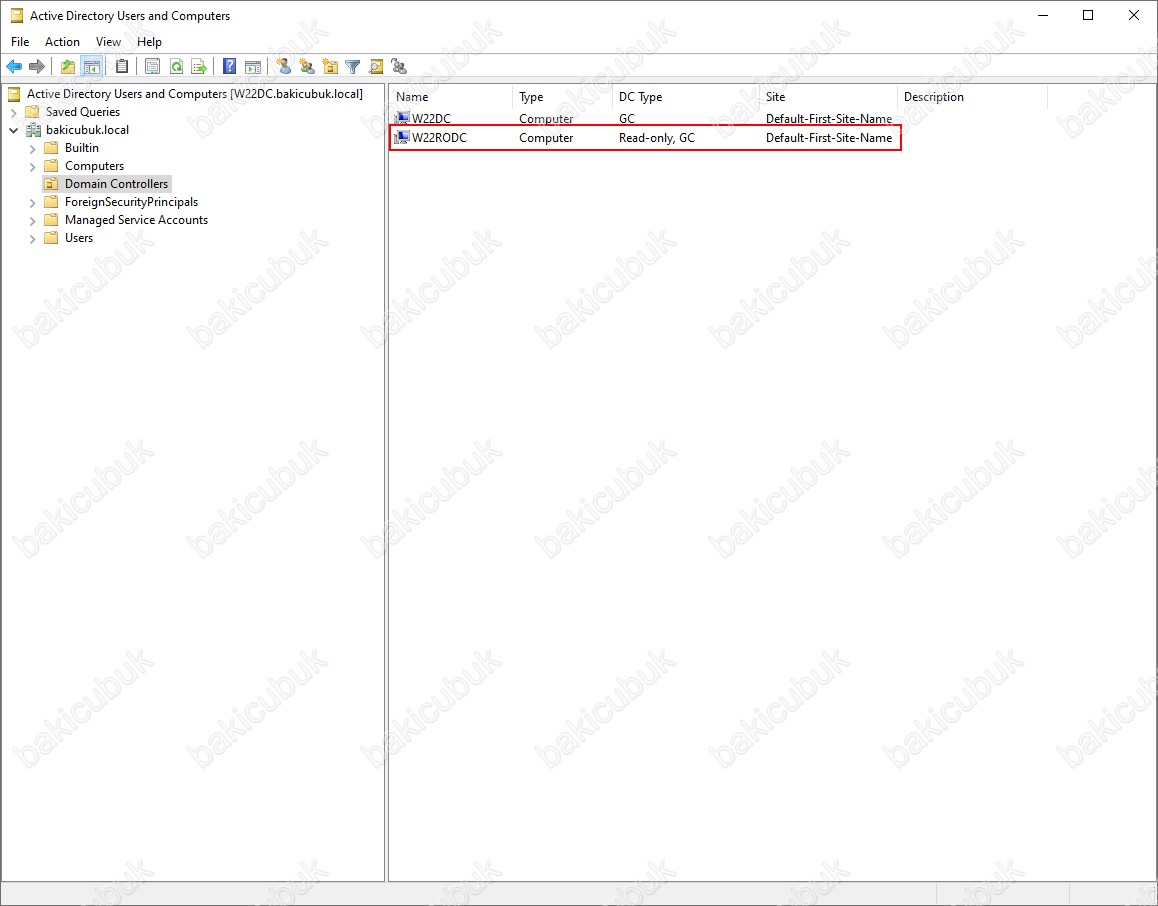This screenshot has width=1158, height=906.
Task: Click the clipboard Paste toolbar icon
Action: point(123,66)
